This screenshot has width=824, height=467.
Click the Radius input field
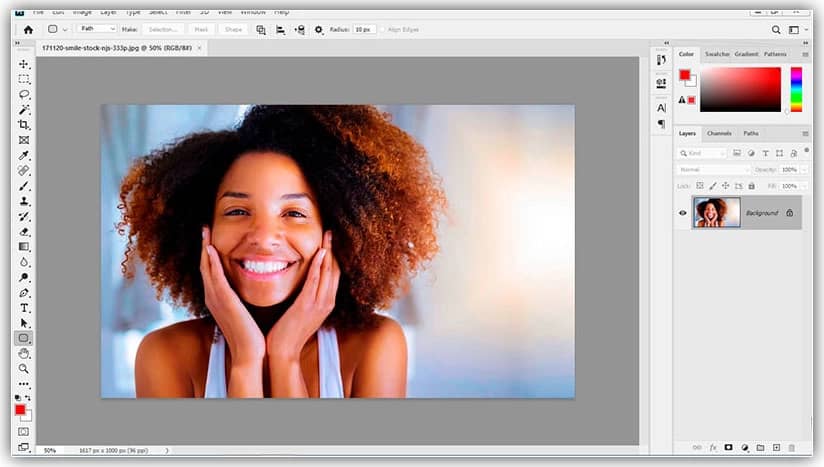click(364, 30)
